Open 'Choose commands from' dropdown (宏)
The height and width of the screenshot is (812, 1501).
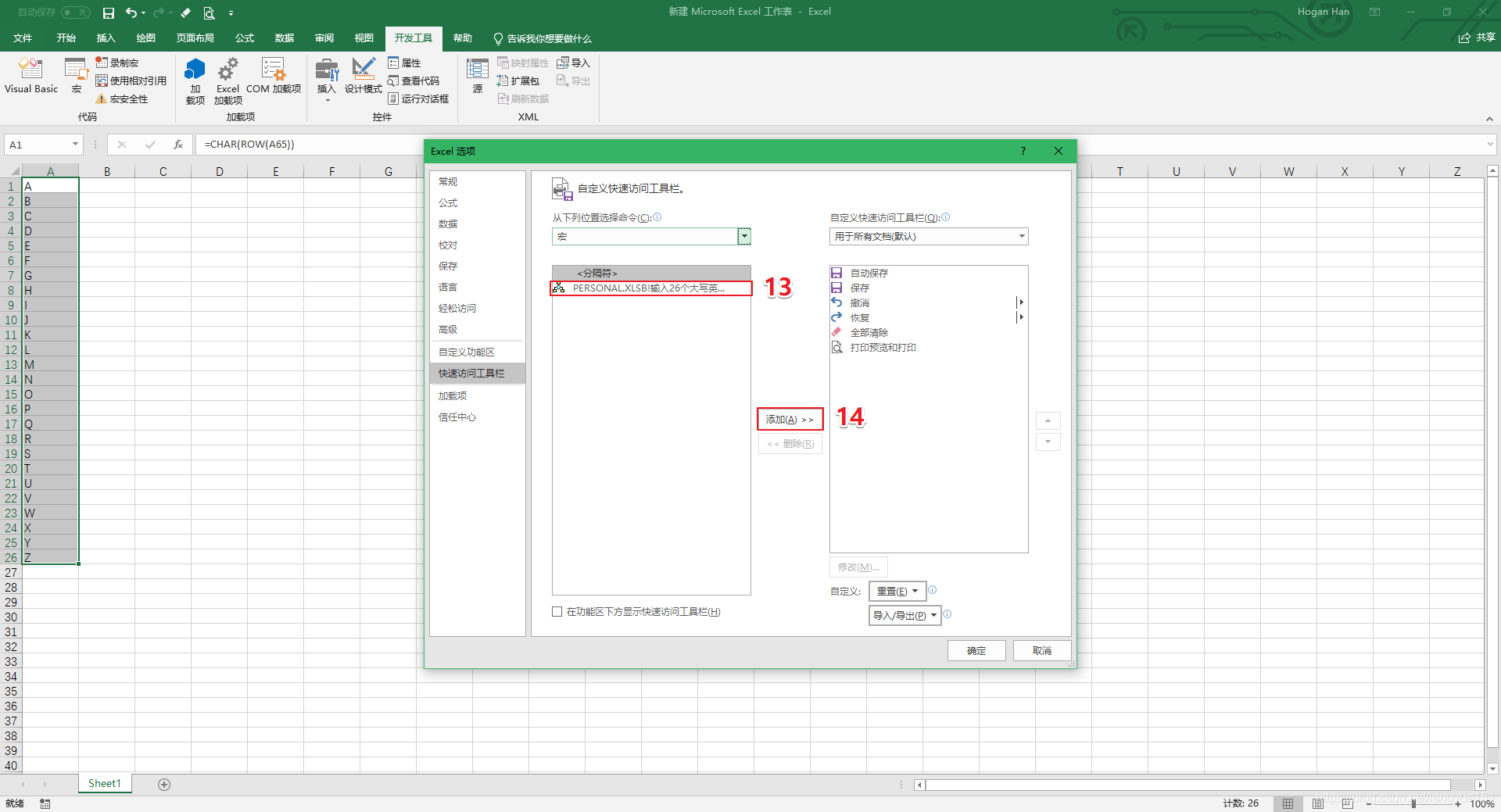point(744,236)
